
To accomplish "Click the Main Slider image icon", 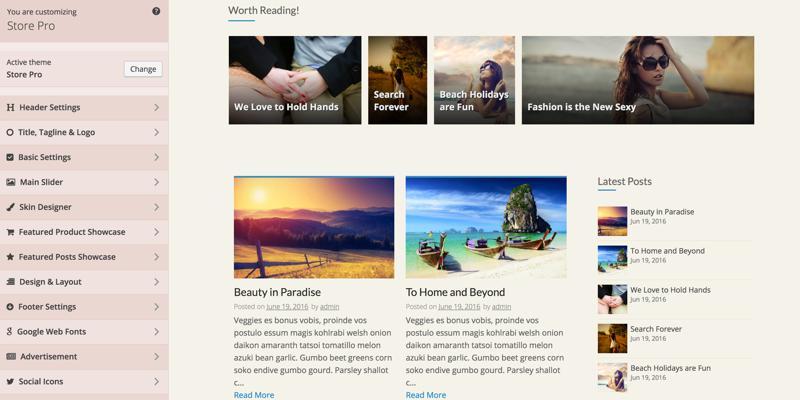I will 10,182.
